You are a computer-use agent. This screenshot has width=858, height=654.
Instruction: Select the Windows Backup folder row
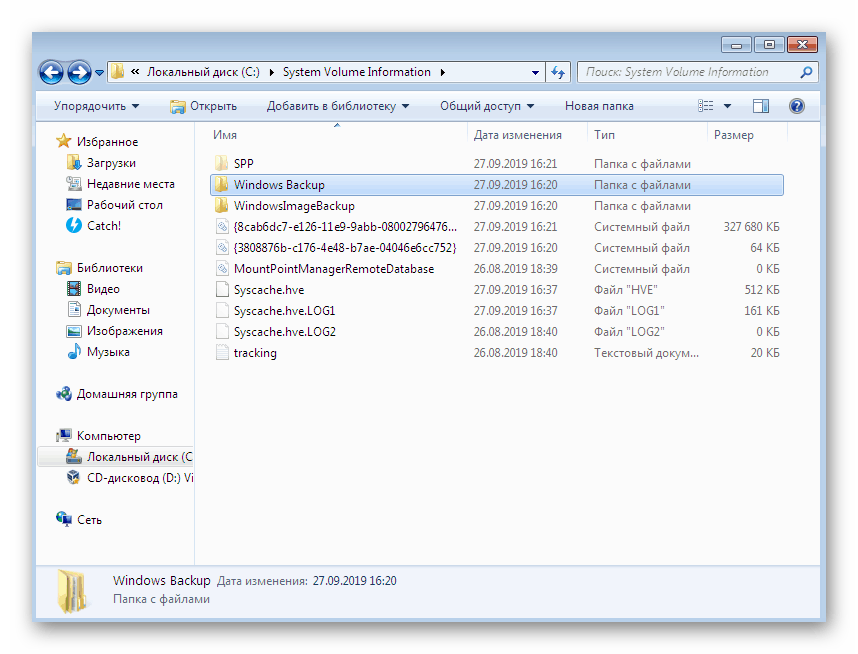coord(497,185)
